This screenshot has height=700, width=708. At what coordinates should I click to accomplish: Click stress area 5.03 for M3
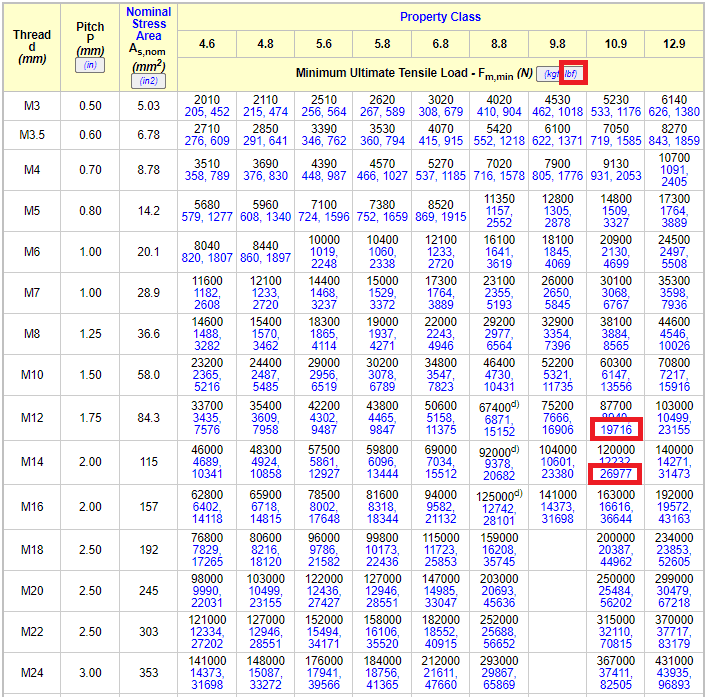pos(149,106)
